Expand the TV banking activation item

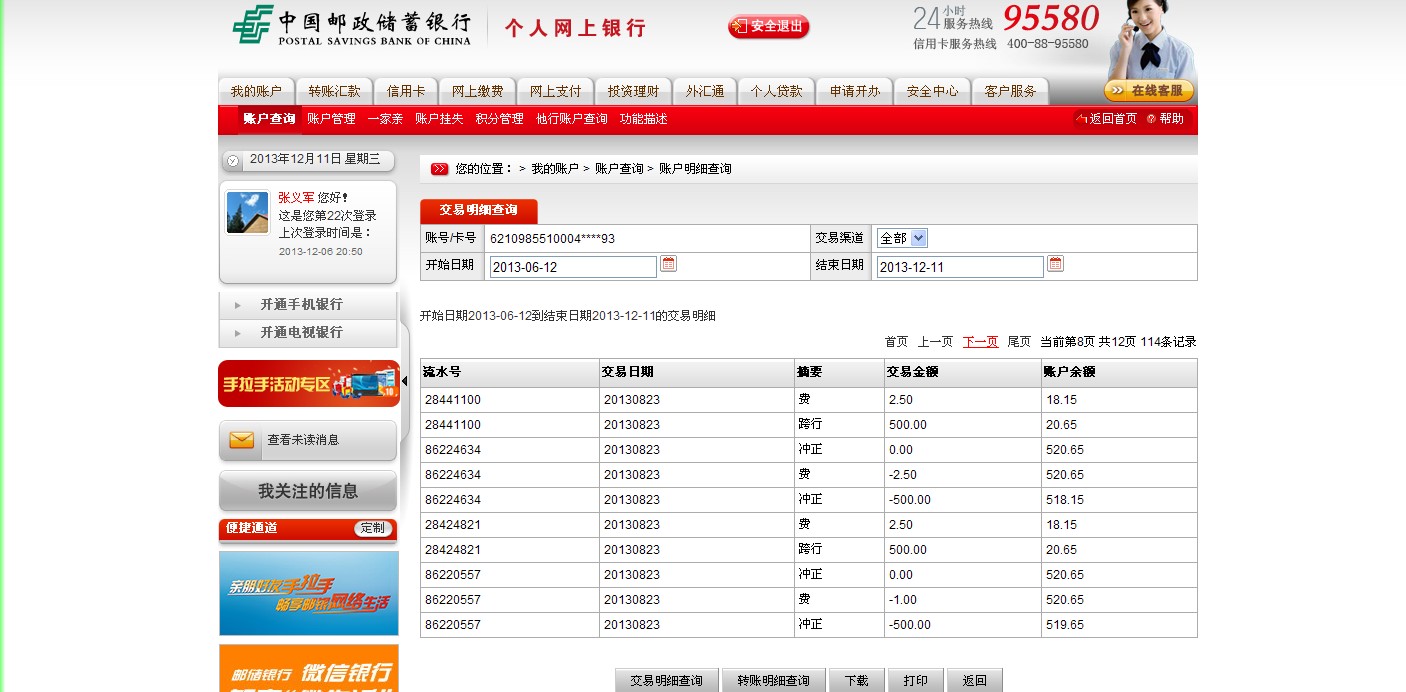[301, 332]
